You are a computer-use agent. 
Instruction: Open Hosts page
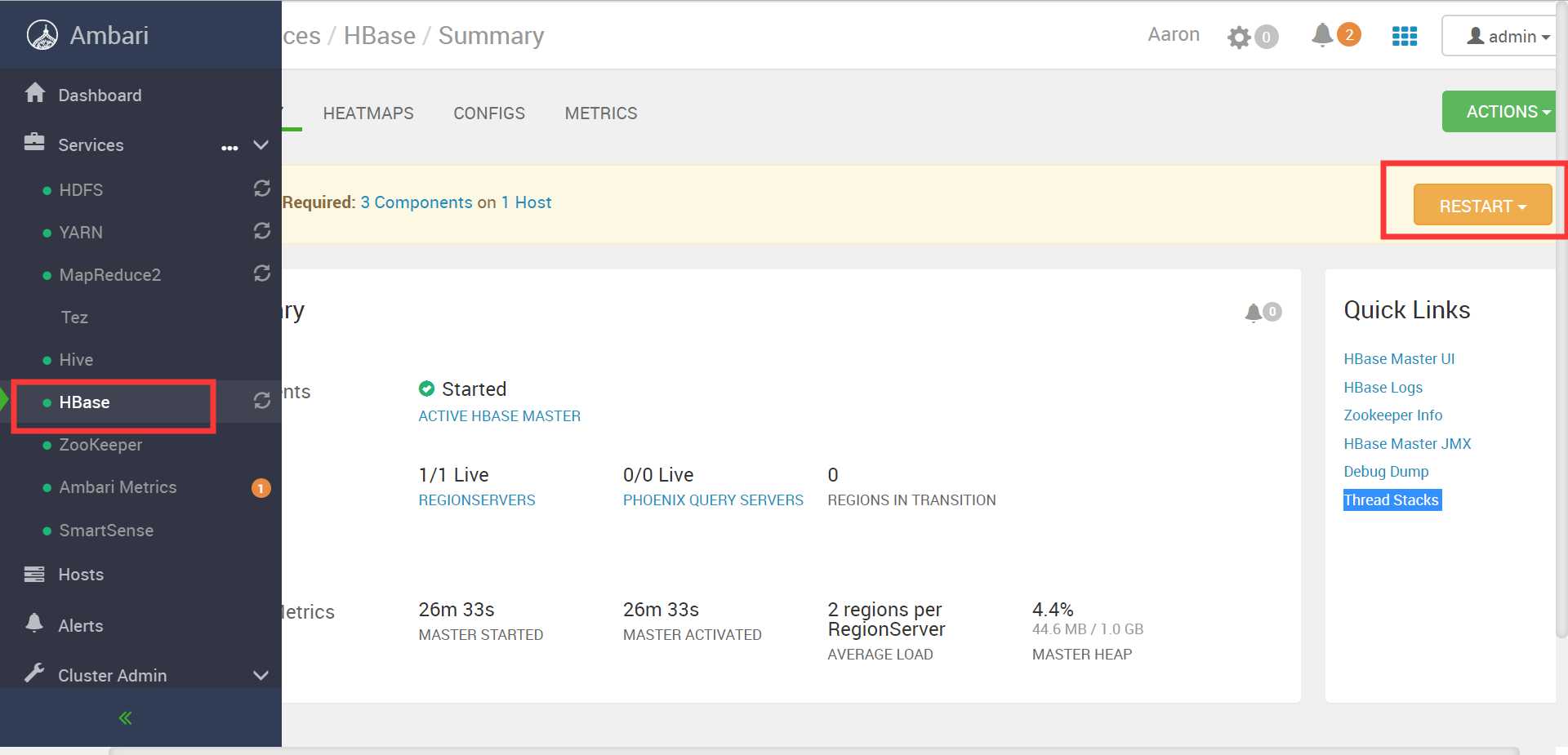pyautogui.click(x=81, y=575)
